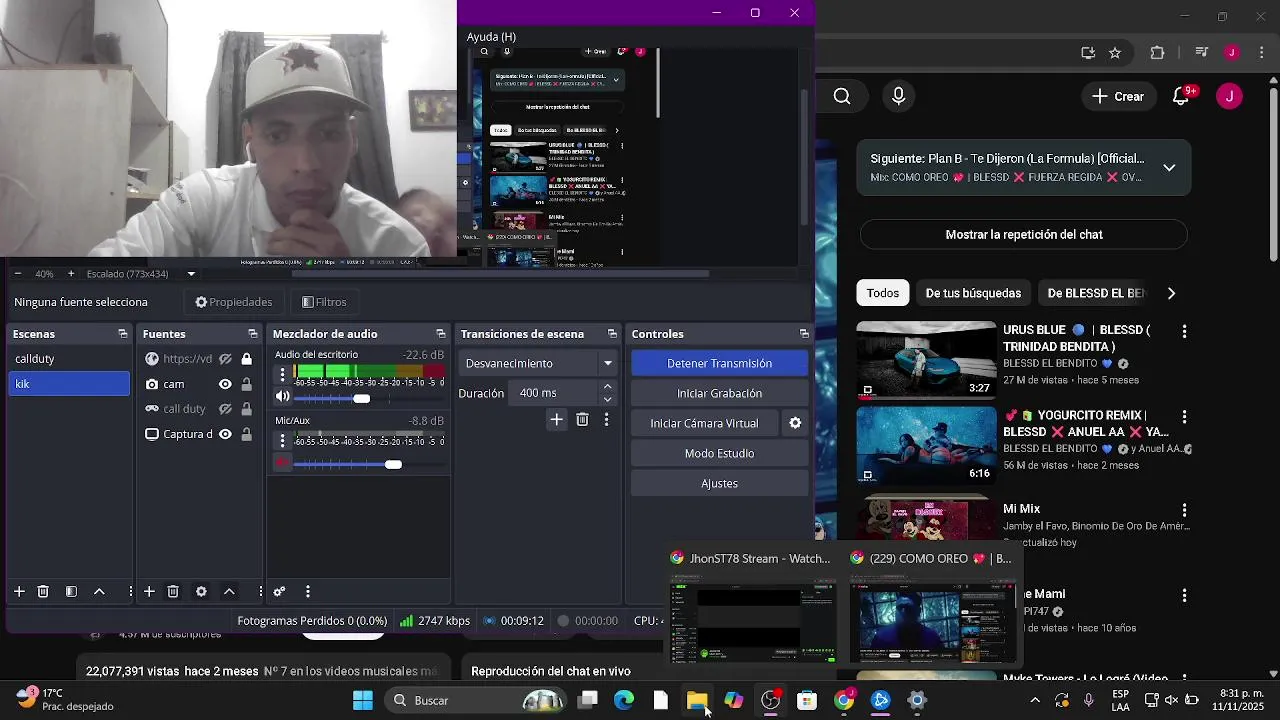Screen dimensions: 1280x720
Task: Open audio mixer three-dot menu at bottom
Action: click(x=308, y=592)
